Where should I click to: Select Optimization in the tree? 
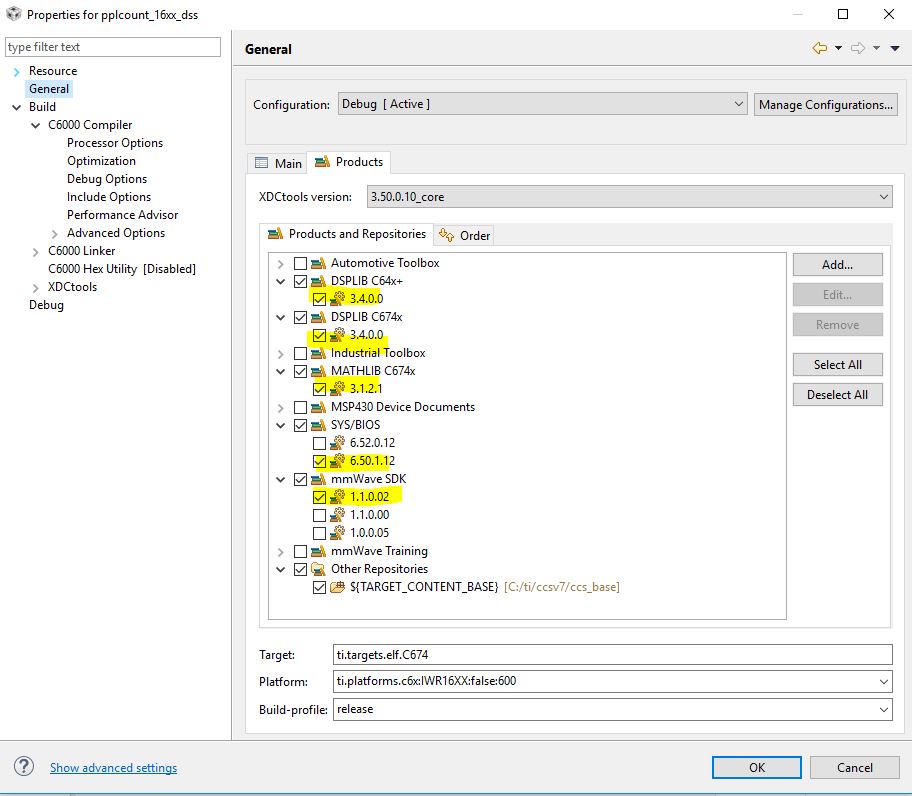[x=101, y=161]
